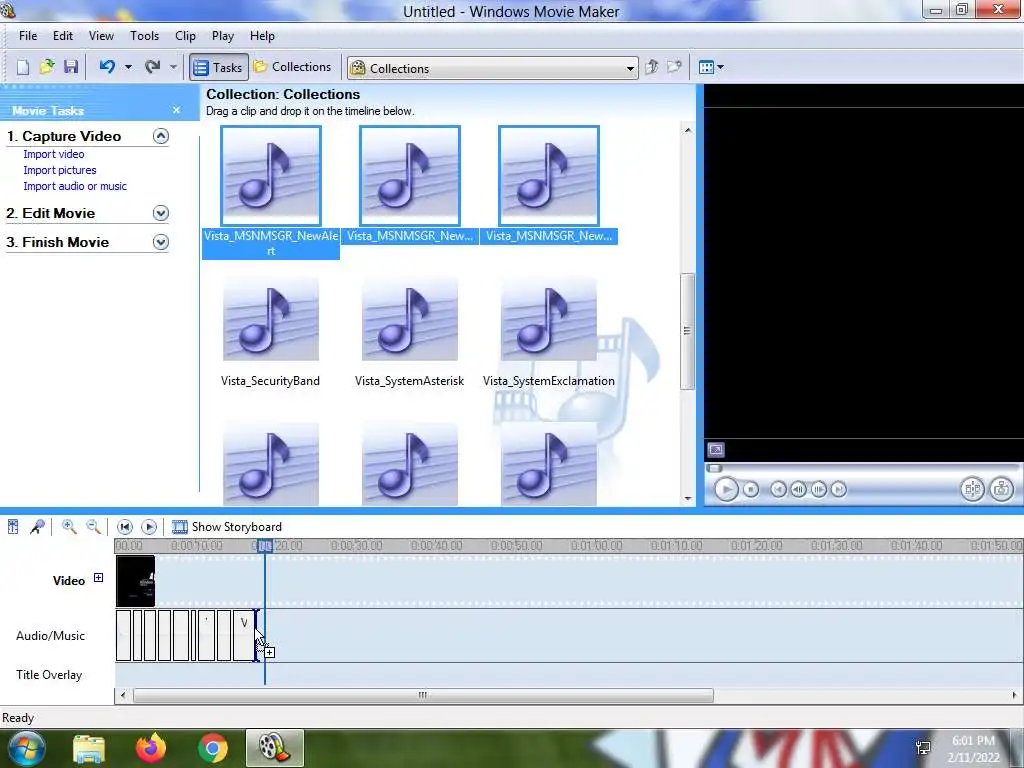Open the Play menu
The width and height of the screenshot is (1024, 768).
coord(223,36)
